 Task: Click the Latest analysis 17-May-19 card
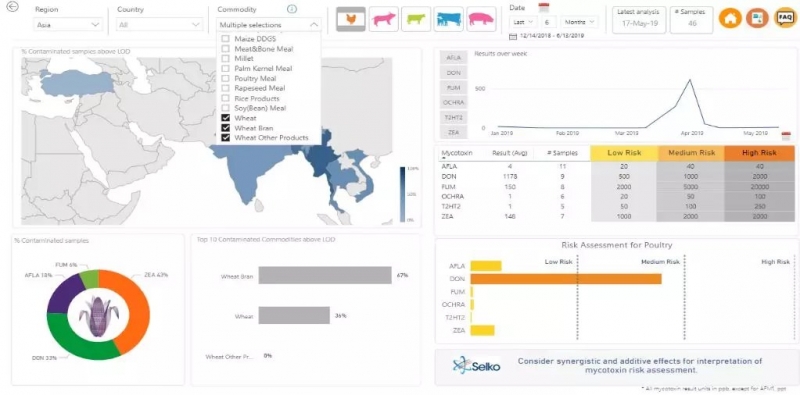639,19
